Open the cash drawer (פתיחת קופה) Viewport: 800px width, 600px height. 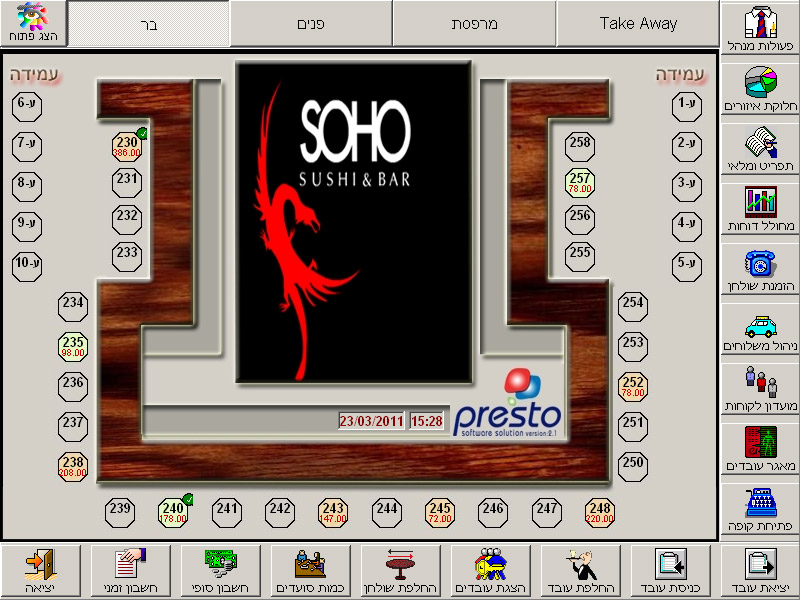[x=759, y=509]
